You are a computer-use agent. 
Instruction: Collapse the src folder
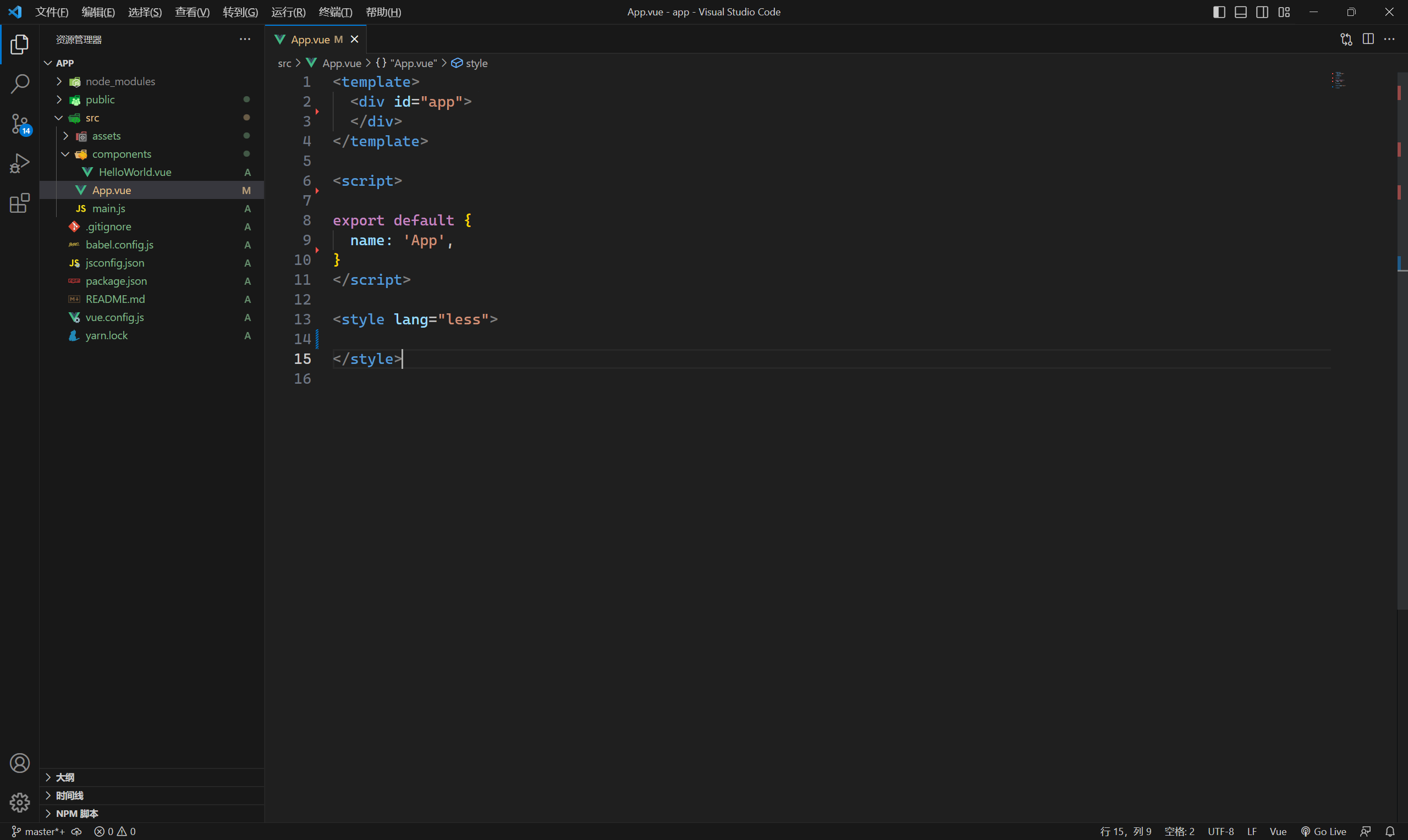[x=152, y=118]
